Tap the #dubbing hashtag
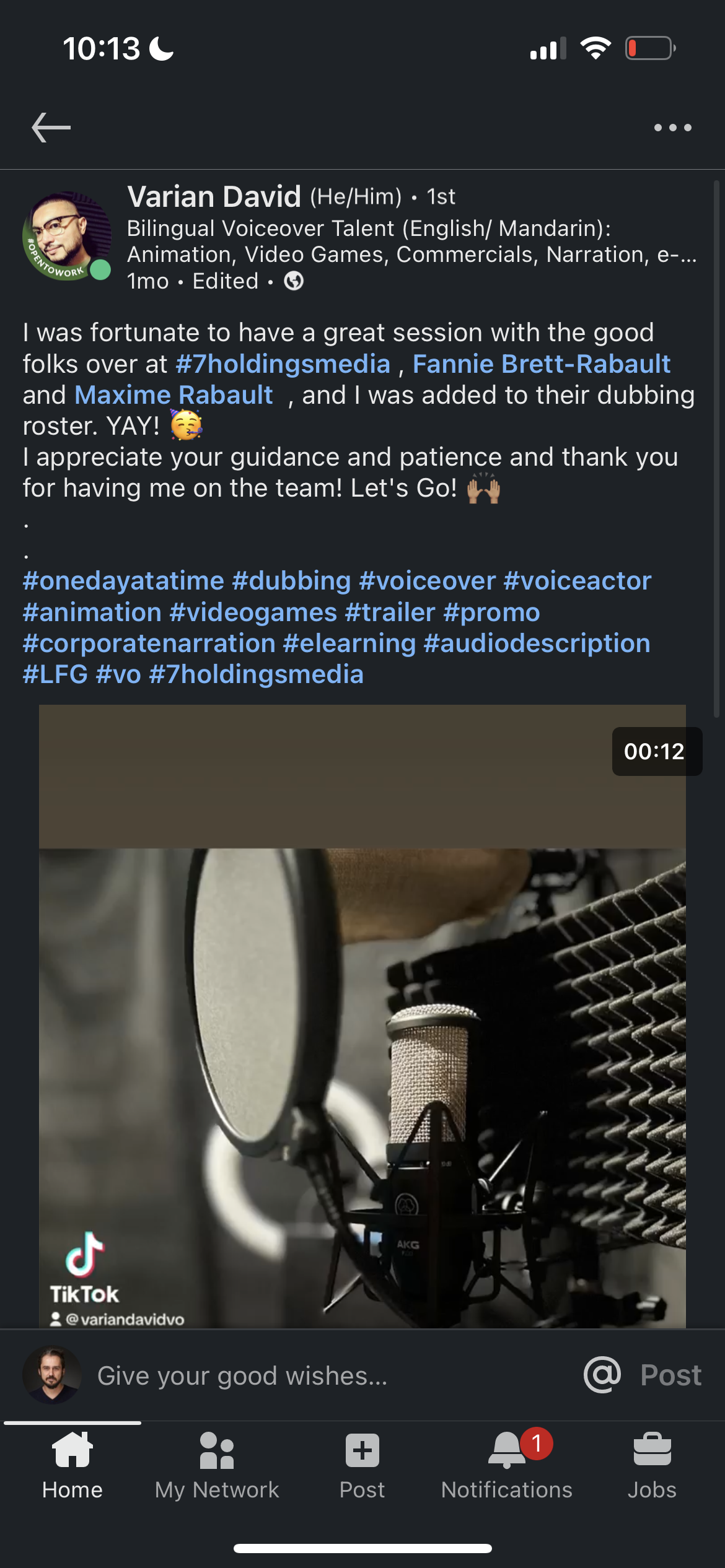The image size is (725, 1568). coord(291,581)
